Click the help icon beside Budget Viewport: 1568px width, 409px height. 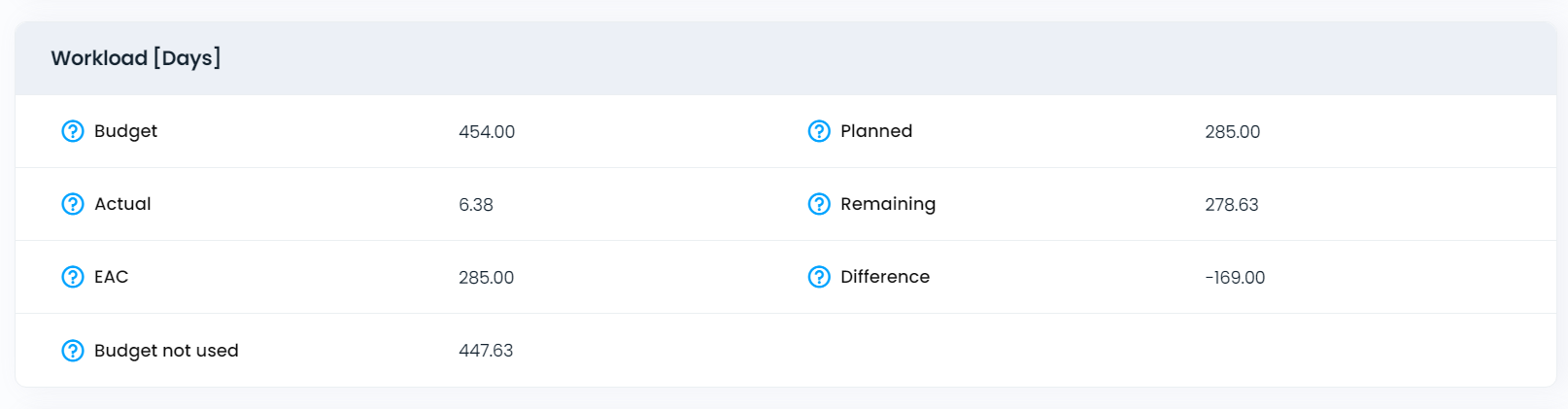pyautogui.click(x=73, y=131)
